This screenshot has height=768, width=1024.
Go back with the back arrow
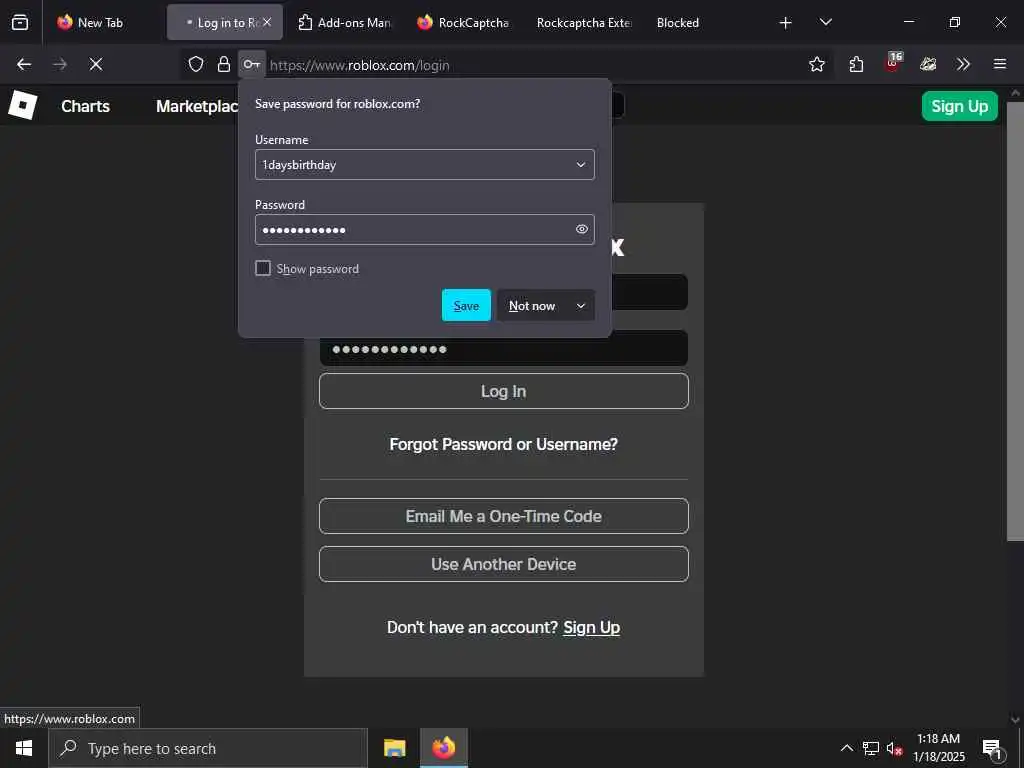pos(24,64)
